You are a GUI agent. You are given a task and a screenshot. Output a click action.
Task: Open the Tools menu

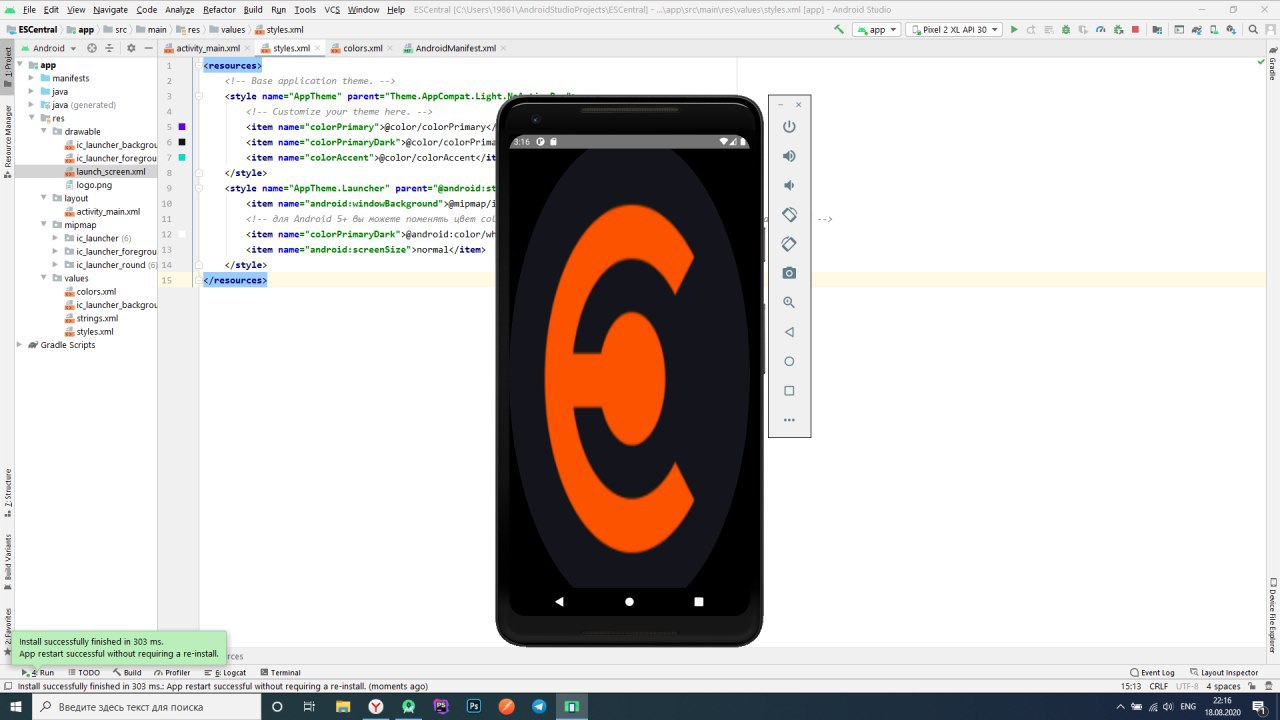tap(305, 10)
